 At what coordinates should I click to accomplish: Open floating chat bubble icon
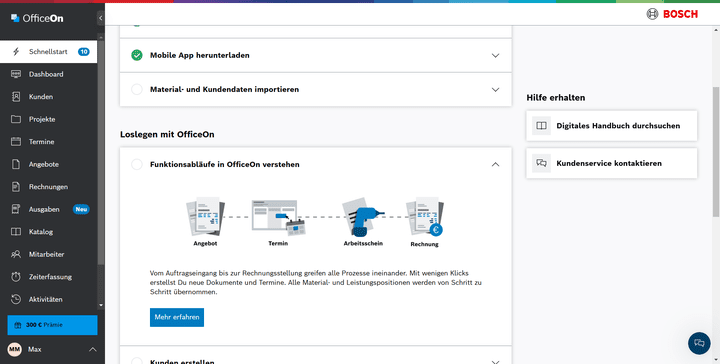pyautogui.click(x=699, y=343)
